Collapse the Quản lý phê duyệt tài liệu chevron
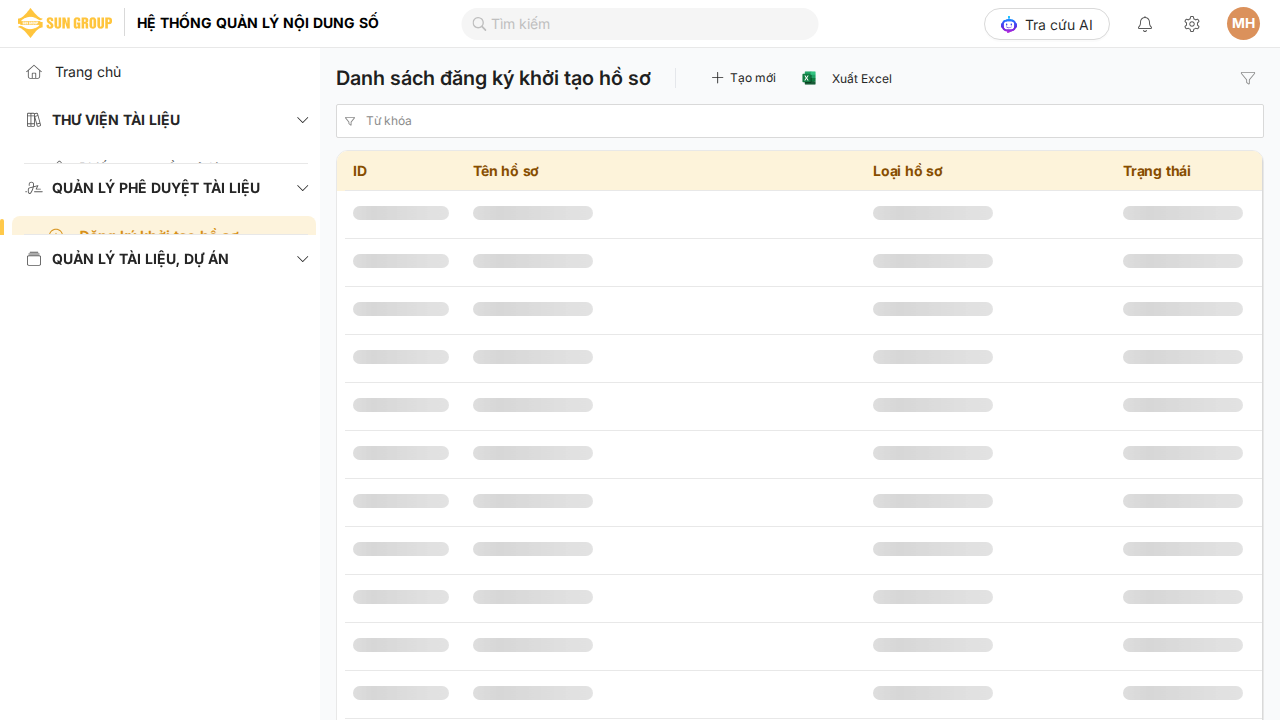This screenshot has width=1280, height=720. click(x=303, y=188)
